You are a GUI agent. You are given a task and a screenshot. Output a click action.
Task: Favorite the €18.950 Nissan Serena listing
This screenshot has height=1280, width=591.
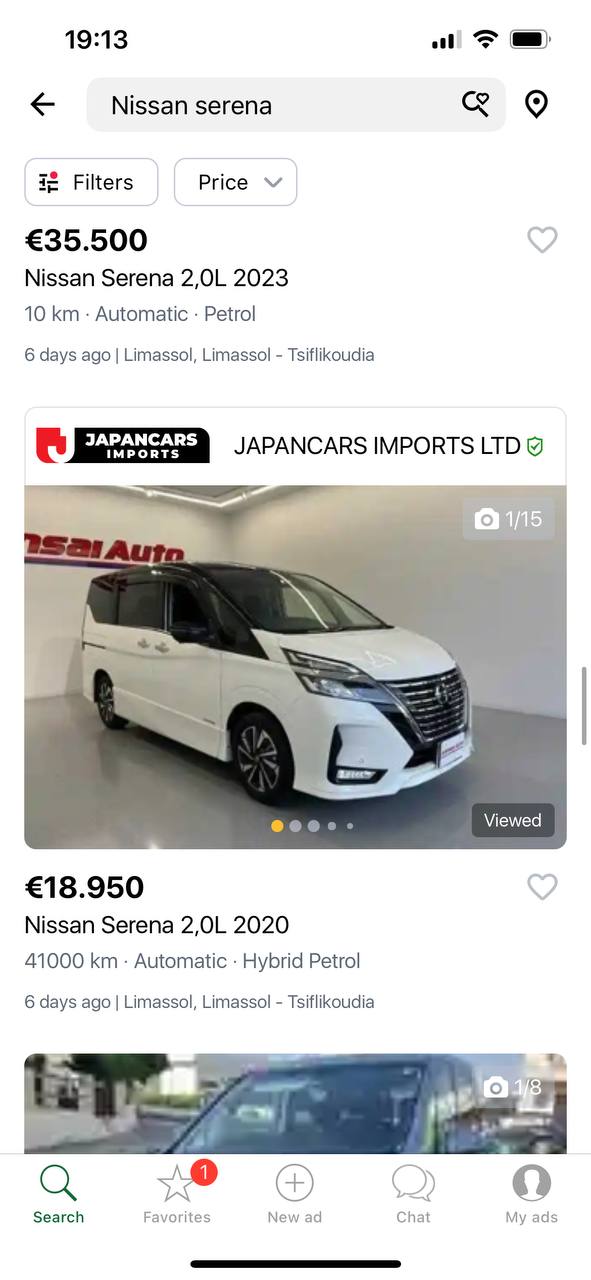pos(542,887)
